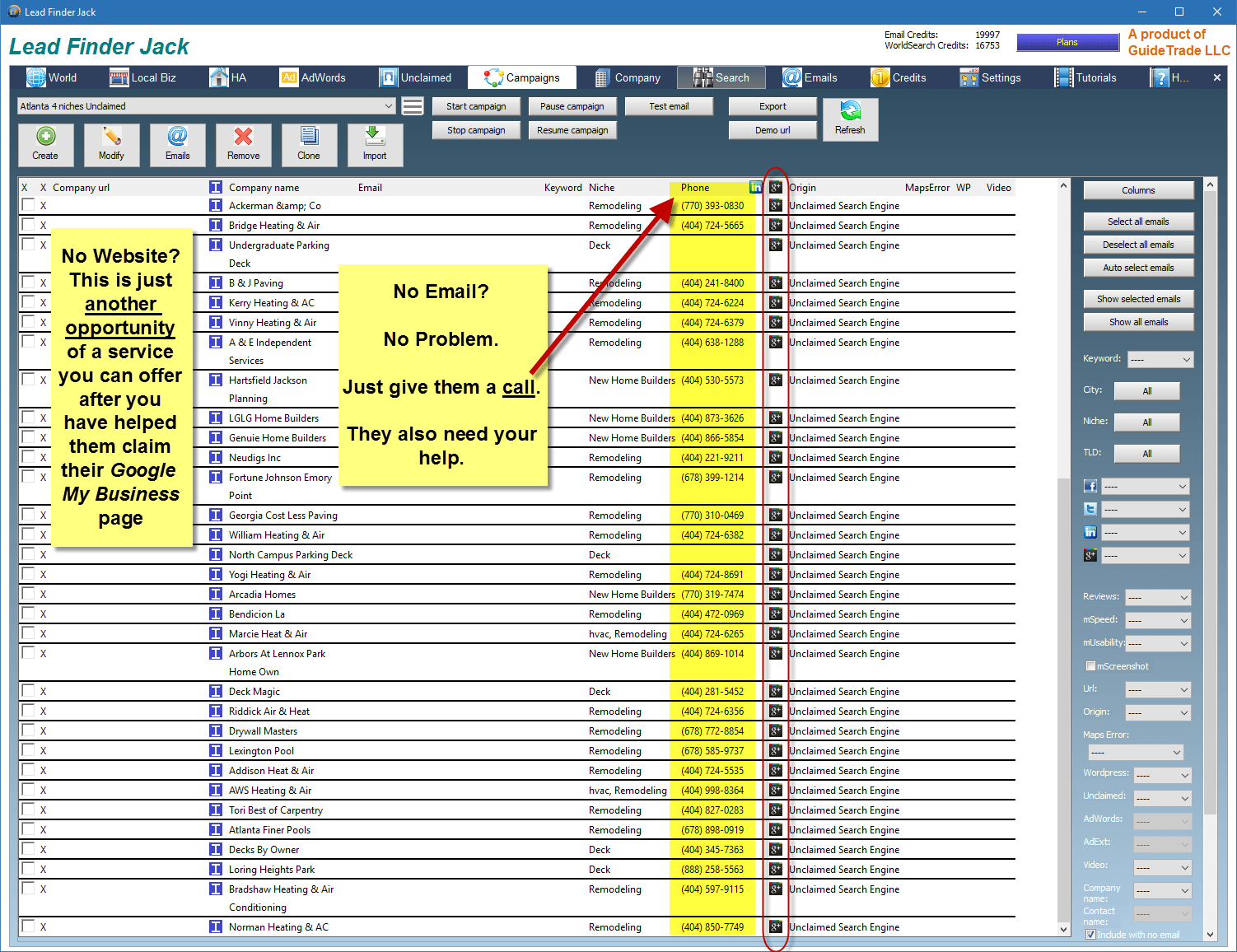Click the Import icon
Image resolution: width=1237 pixels, height=952 pixels.
(375, 144)
